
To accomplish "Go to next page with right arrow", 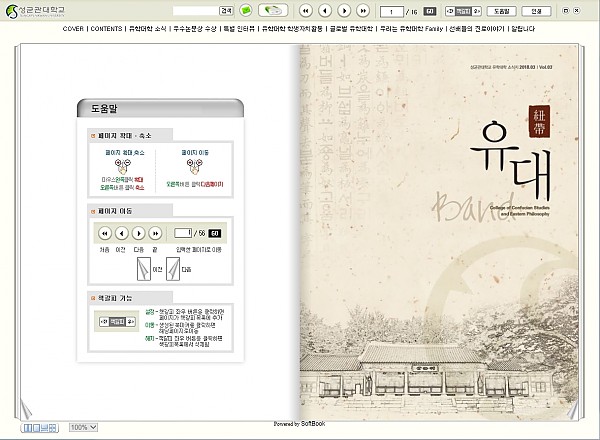I will (x=344, y=11).
